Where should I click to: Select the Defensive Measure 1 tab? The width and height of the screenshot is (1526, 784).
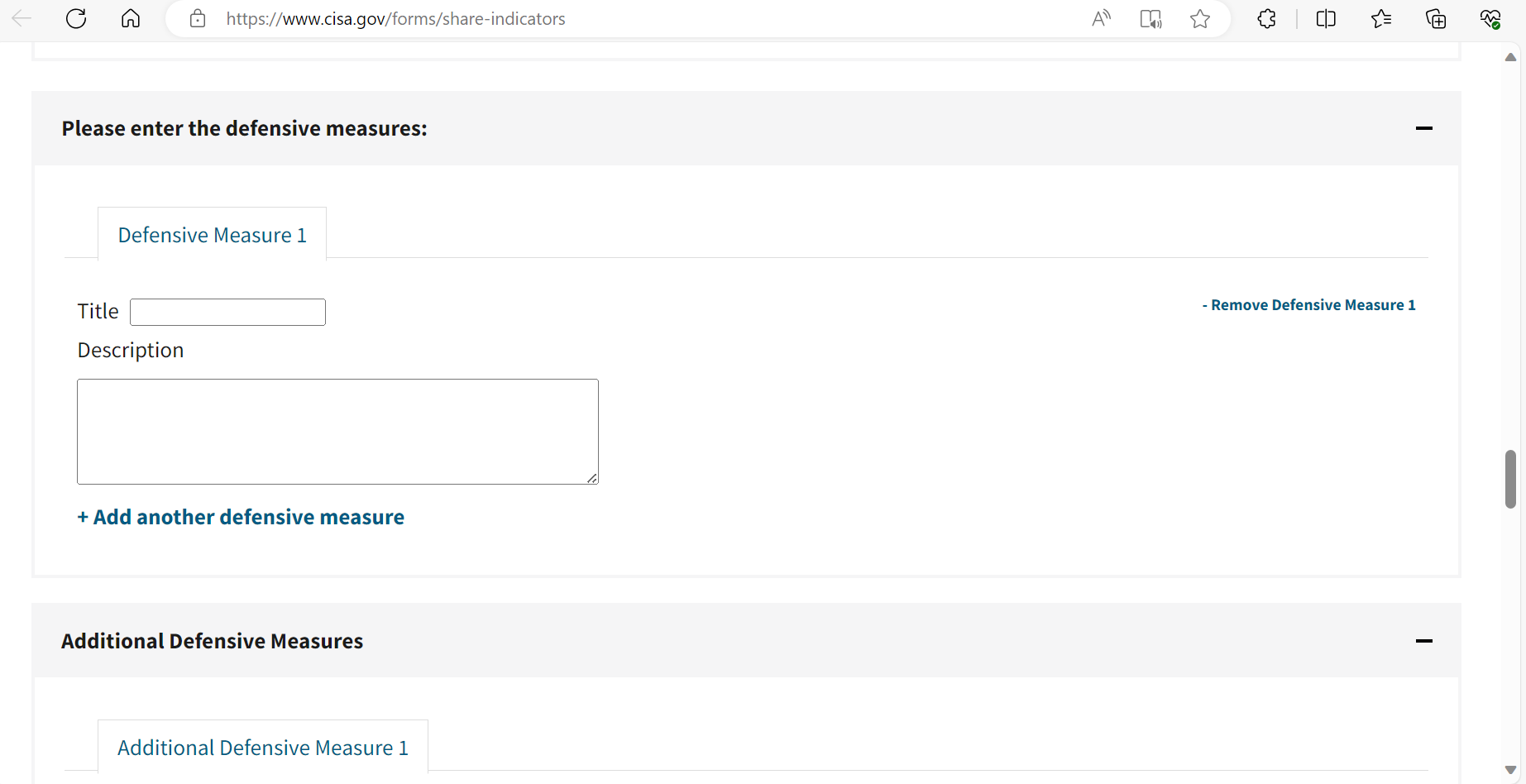click(x=212, y=235)
